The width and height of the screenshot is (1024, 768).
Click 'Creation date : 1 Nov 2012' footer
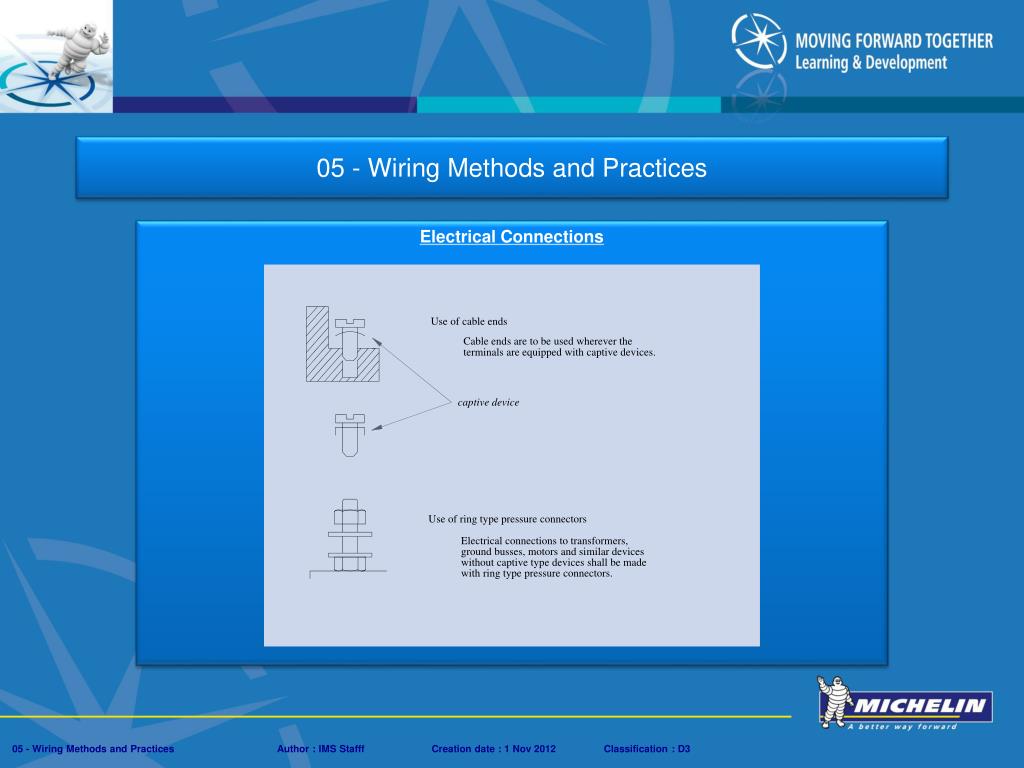coord(494,748)
